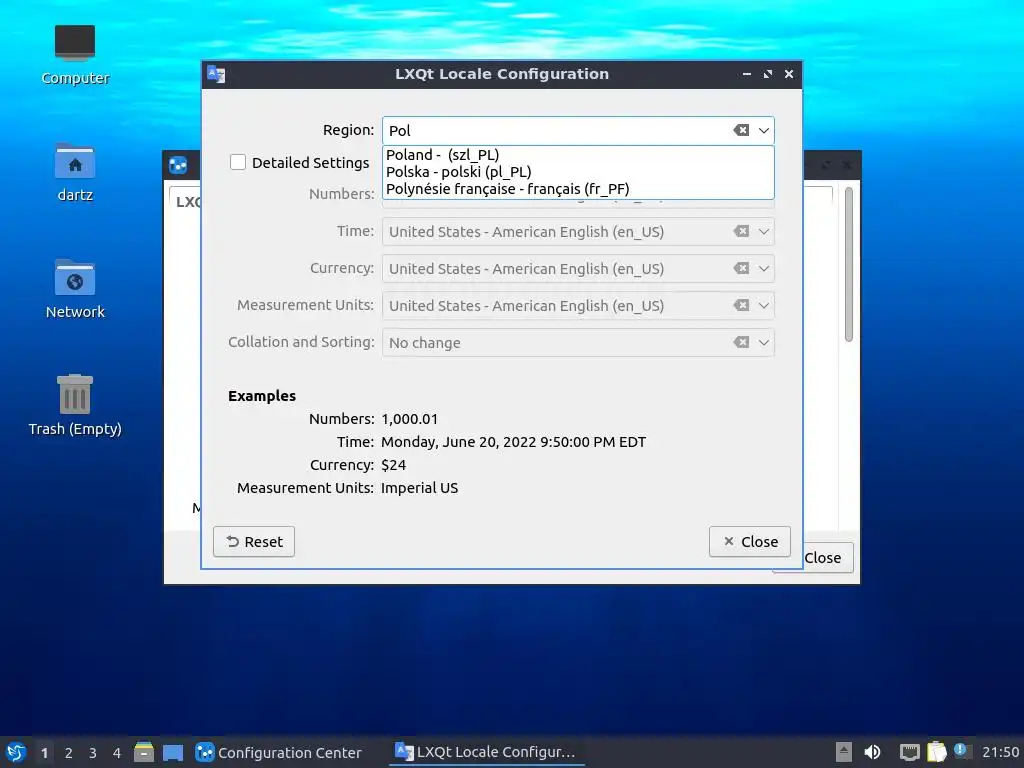Open the dartz home folder icon
Screen dimensions: 1024x768
coord(74,172)
